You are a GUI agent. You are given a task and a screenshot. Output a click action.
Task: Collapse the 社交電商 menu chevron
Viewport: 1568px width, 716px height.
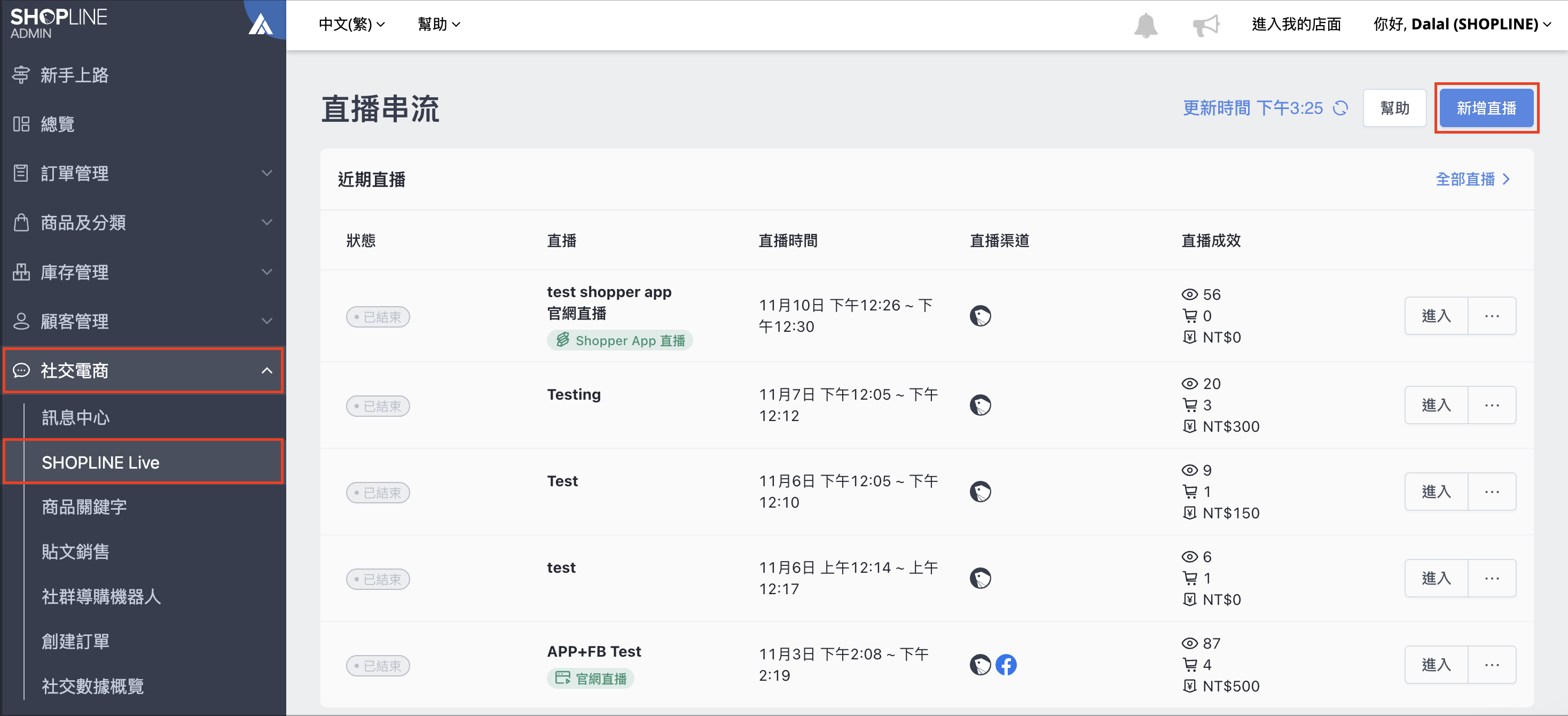(x=266, y=370)
